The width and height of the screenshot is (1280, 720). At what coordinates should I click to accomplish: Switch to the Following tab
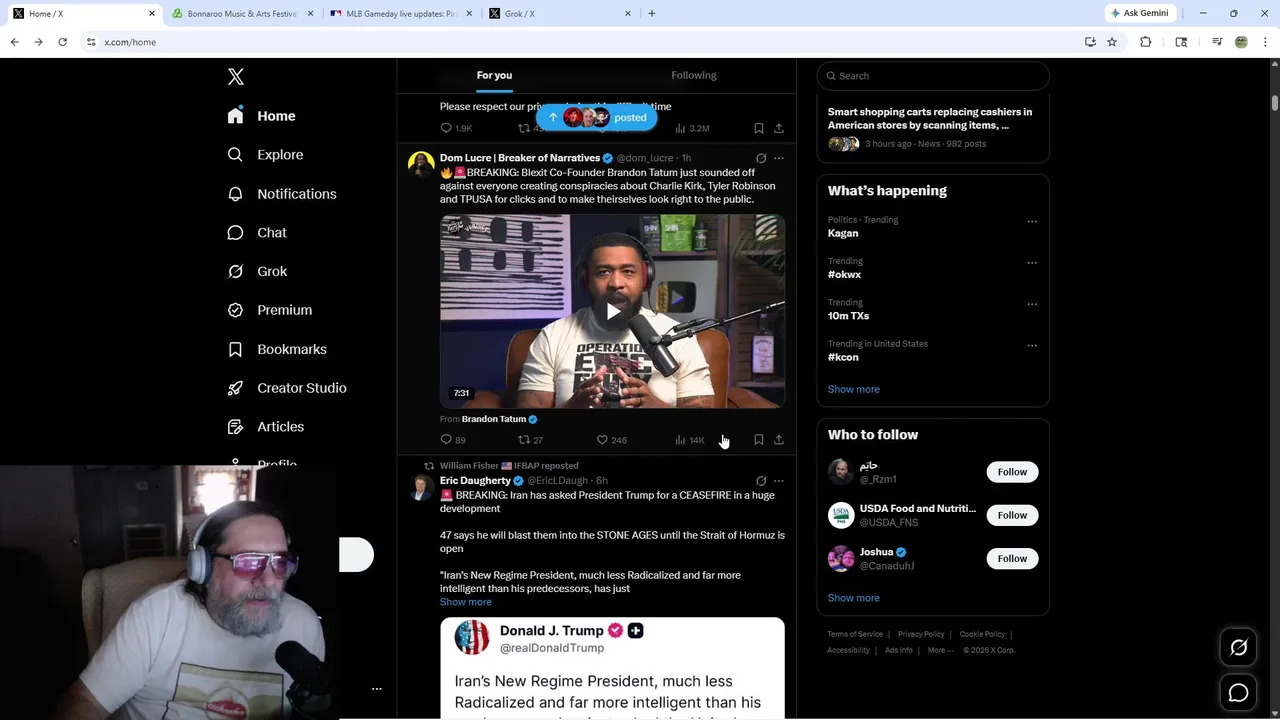[693, 75]
